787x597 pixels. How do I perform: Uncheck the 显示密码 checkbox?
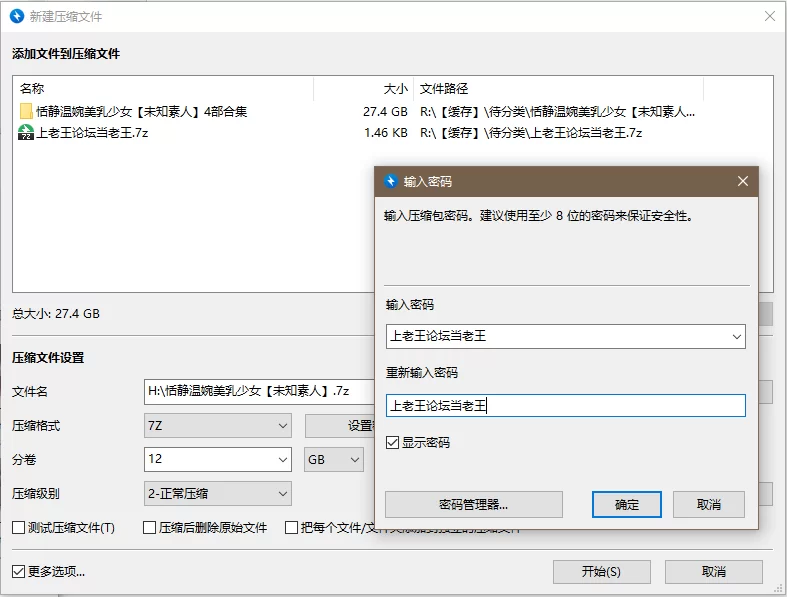click(392, 442)
